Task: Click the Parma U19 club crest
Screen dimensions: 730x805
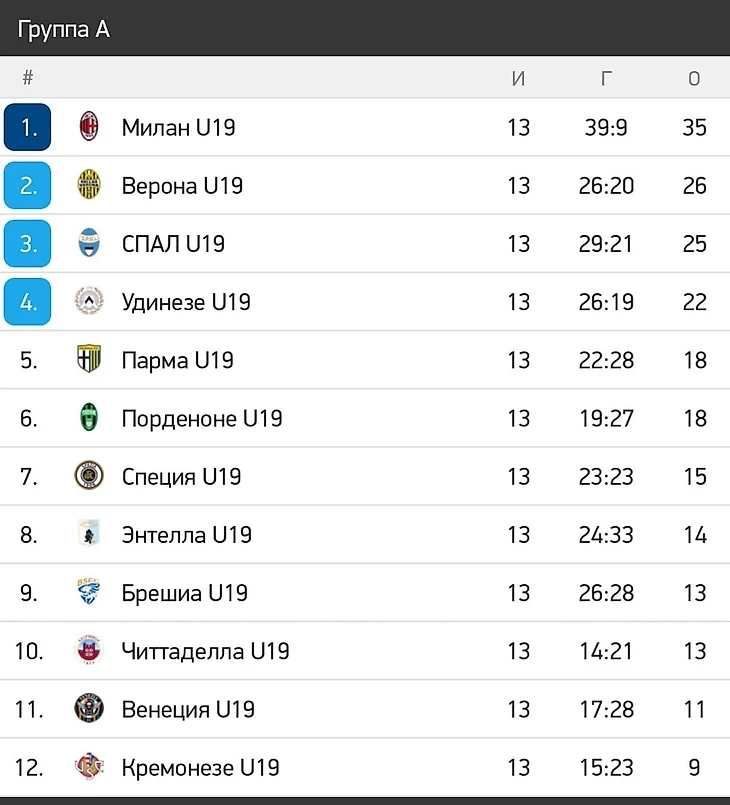Action: pos(89,359)
